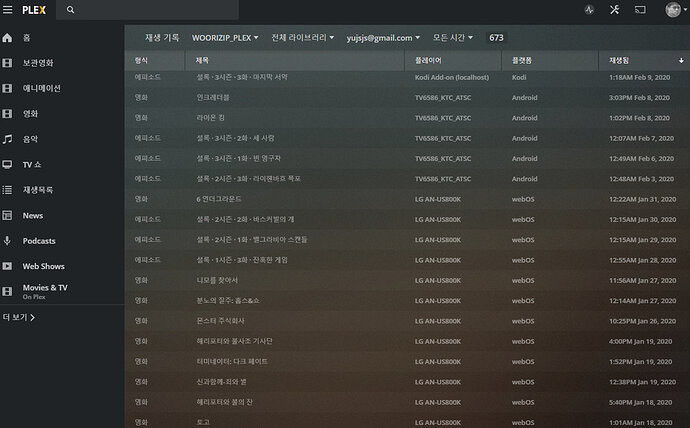Click the 12:22AM Jan 31, 2020 timestamp
The height and width of the screenshot is (428, 690).
(642, 199)
